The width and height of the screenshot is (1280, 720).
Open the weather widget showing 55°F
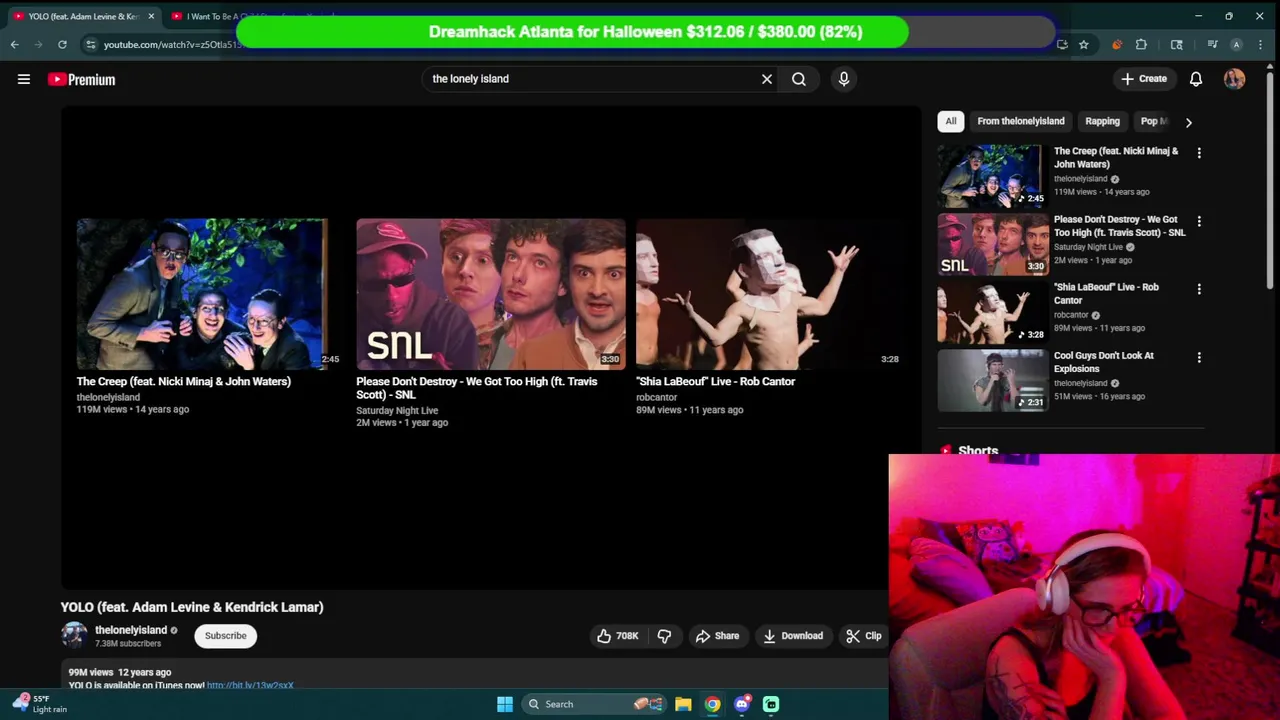point(40,704)
